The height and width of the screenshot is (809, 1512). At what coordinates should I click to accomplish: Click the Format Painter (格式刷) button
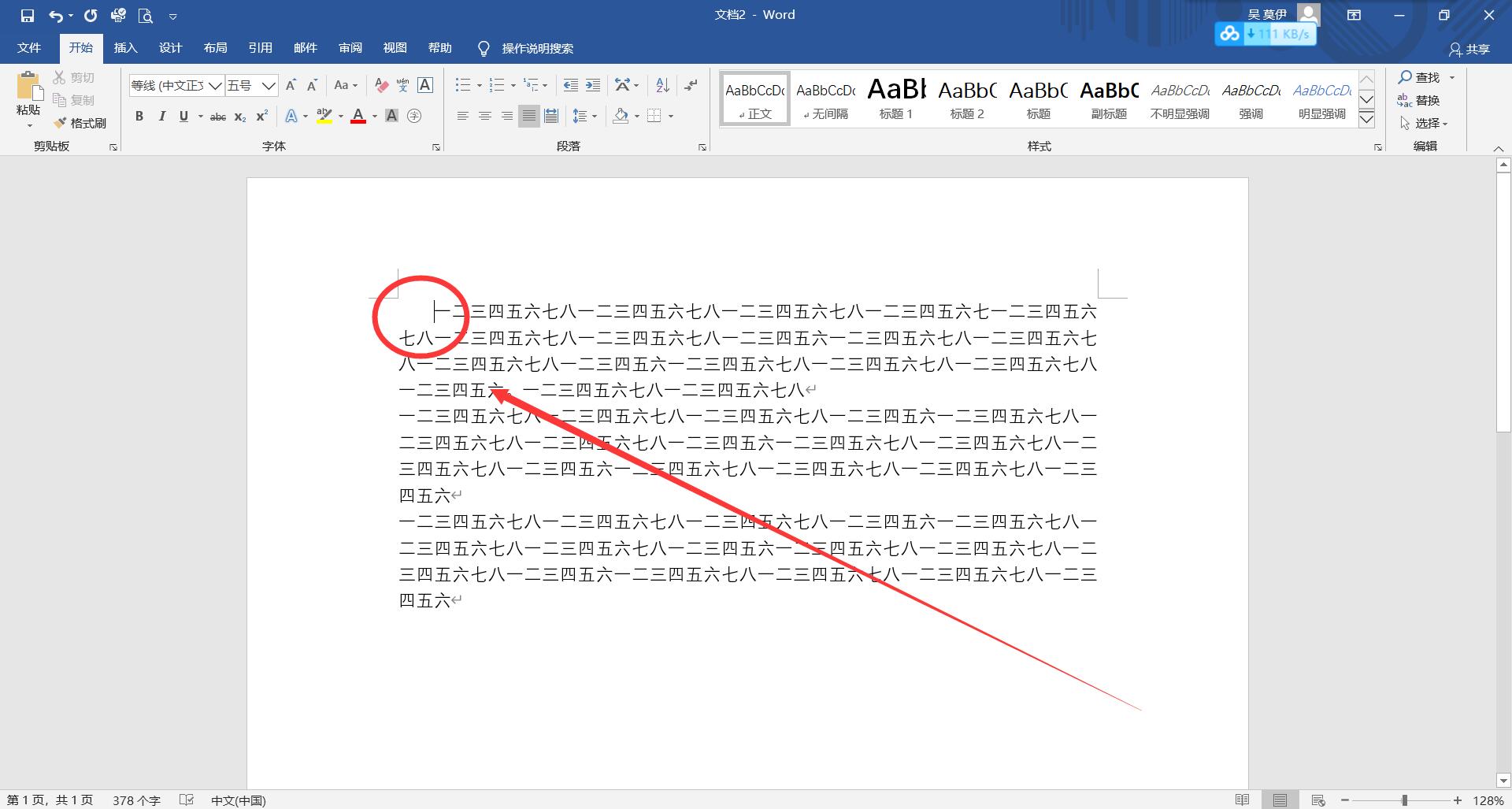pyautogui.click(x=80, y=123)
